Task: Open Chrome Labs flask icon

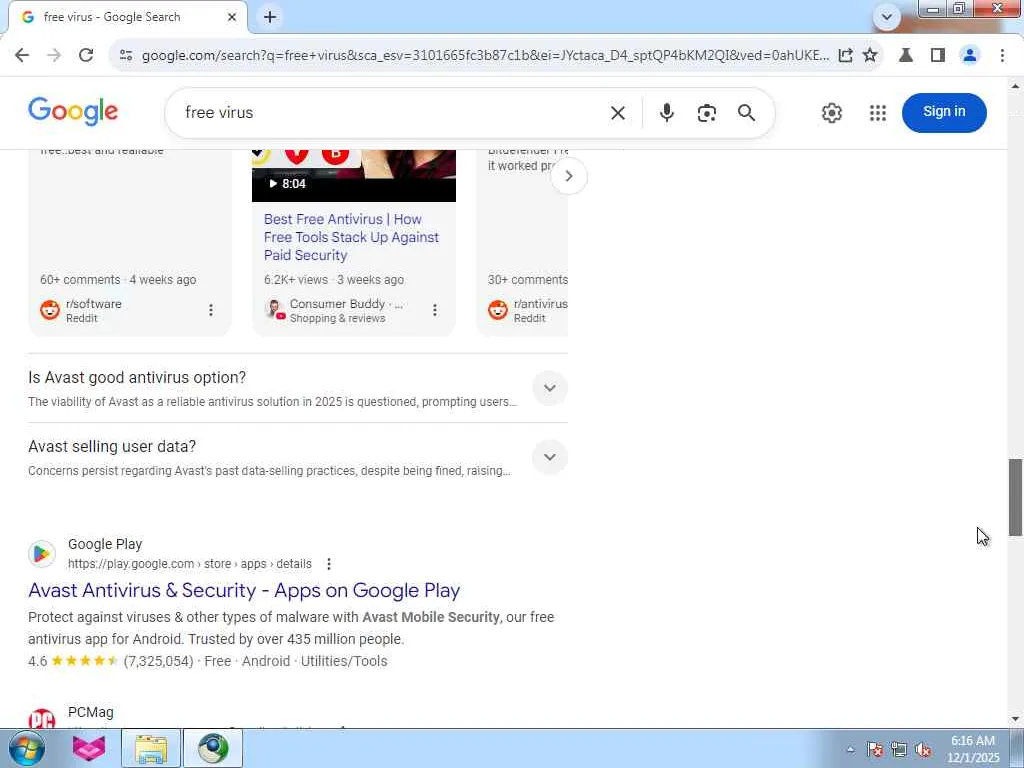Action: 905,56
